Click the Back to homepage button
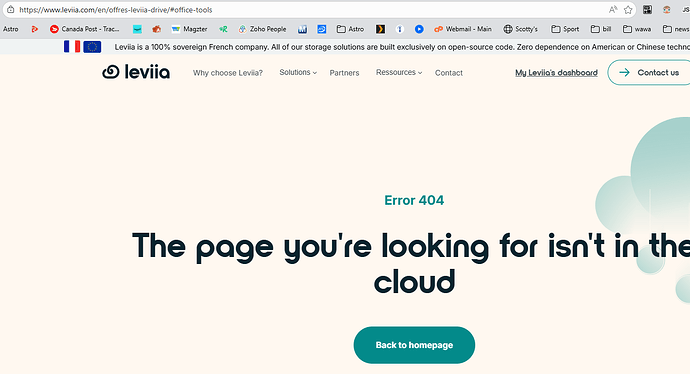Image resolution: width=690 pixels, height=374 pixels. (414, 345)
